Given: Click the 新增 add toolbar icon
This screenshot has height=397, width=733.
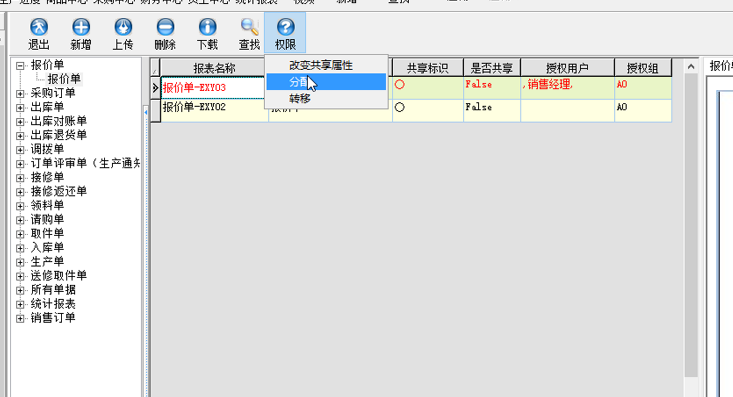Looking at the screenshot, I should tap(81, 34).
